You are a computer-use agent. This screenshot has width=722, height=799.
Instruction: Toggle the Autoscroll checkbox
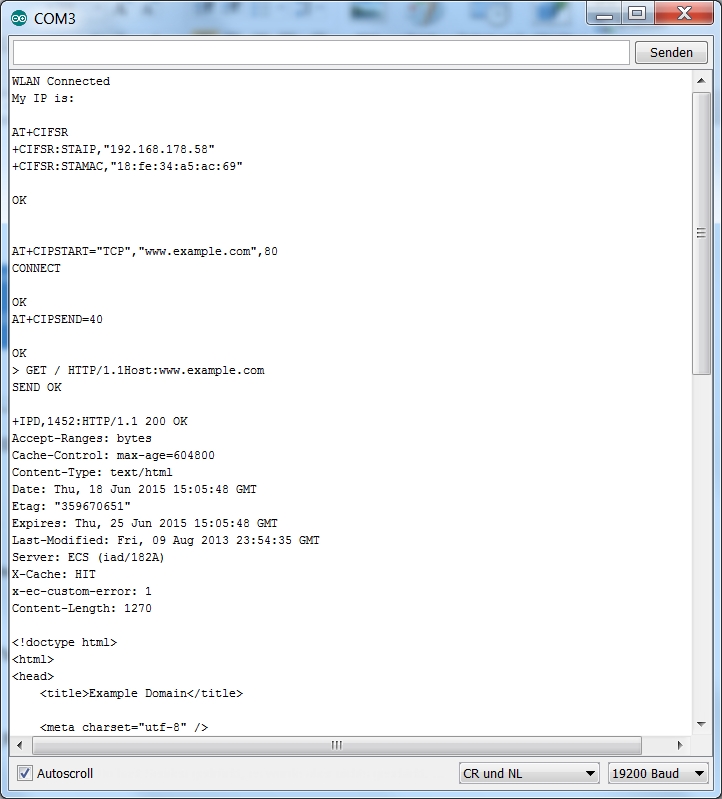24,773
